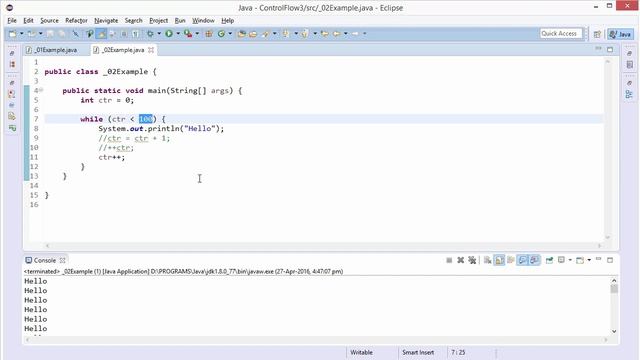Open the Search menu

click(133, 20)
